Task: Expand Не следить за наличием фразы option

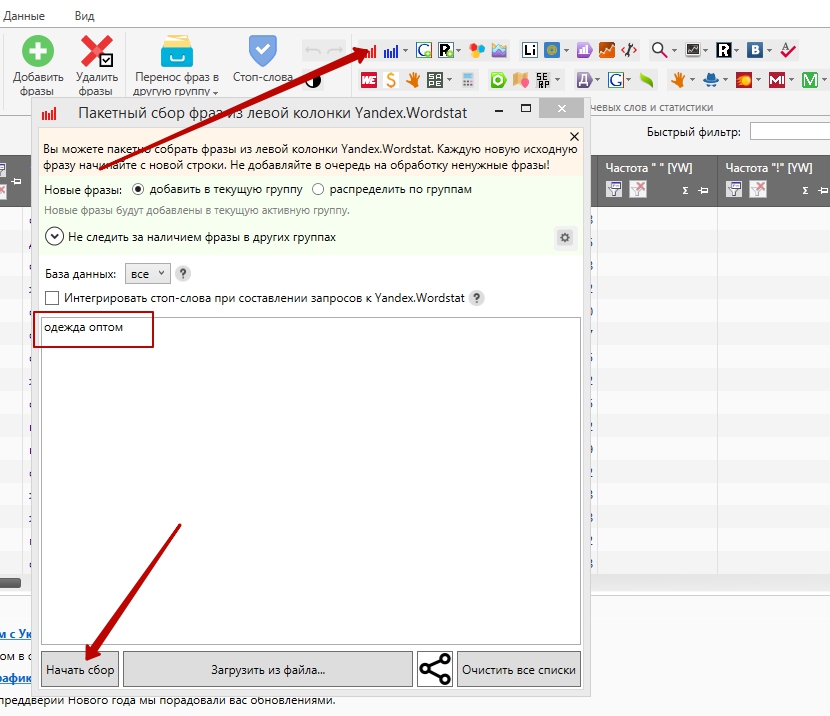Action: coord(54,237)
